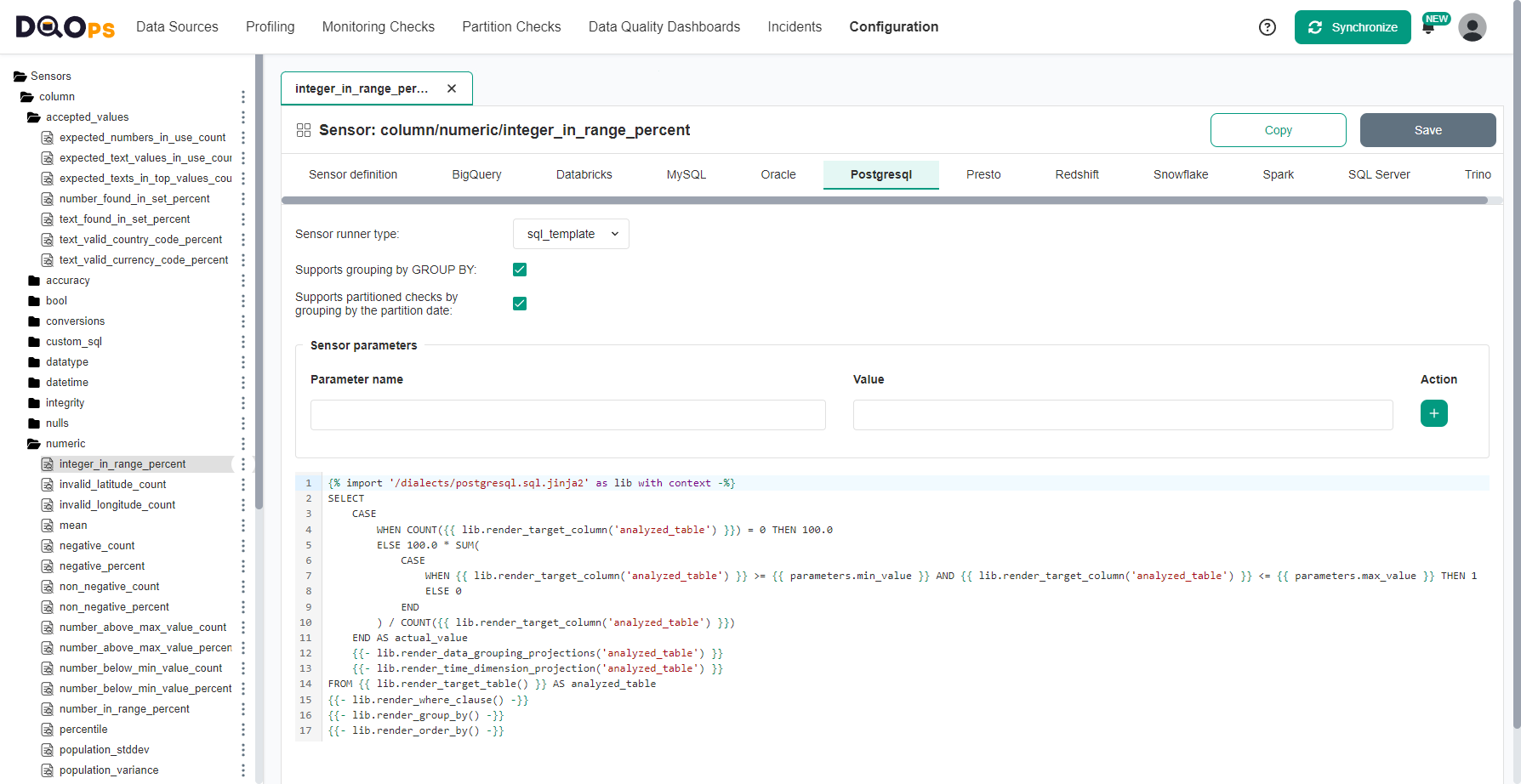Image resolution: width=1521 pixels, height=784 pixels.
Task: Open three-dot menu for nulls folder
Action: tap(243, 423)
